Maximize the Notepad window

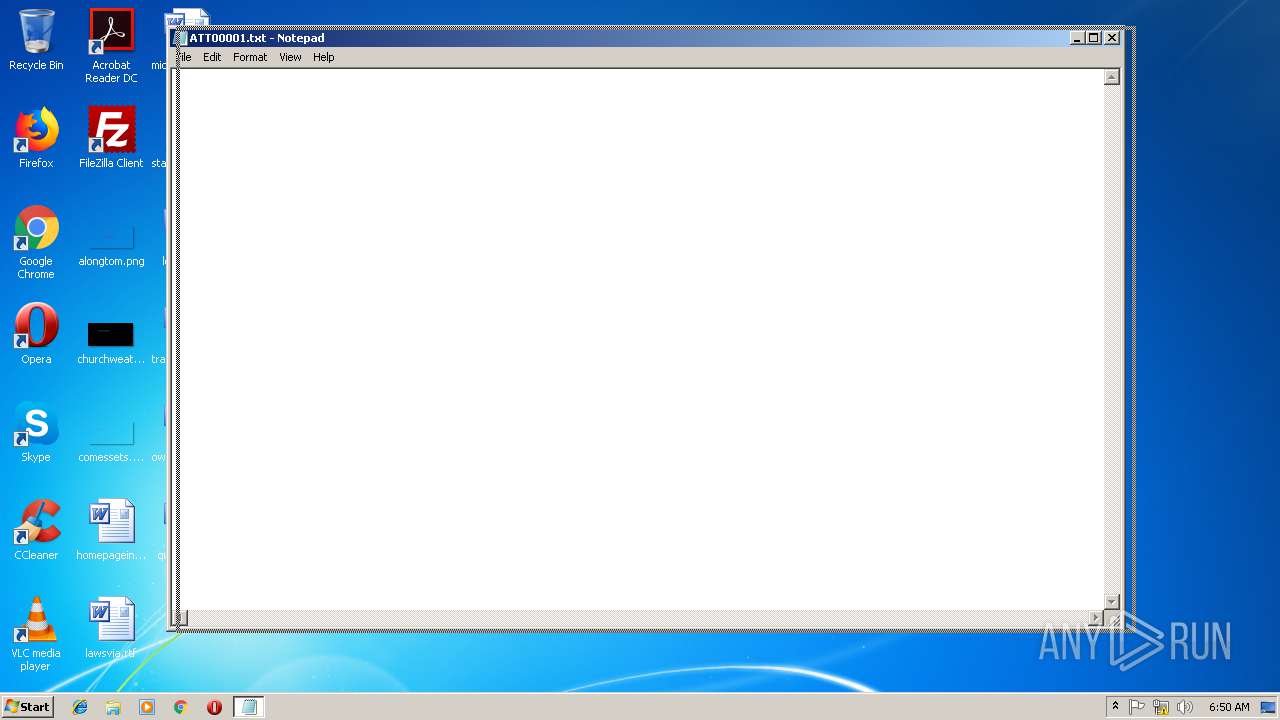point(1094,38)
